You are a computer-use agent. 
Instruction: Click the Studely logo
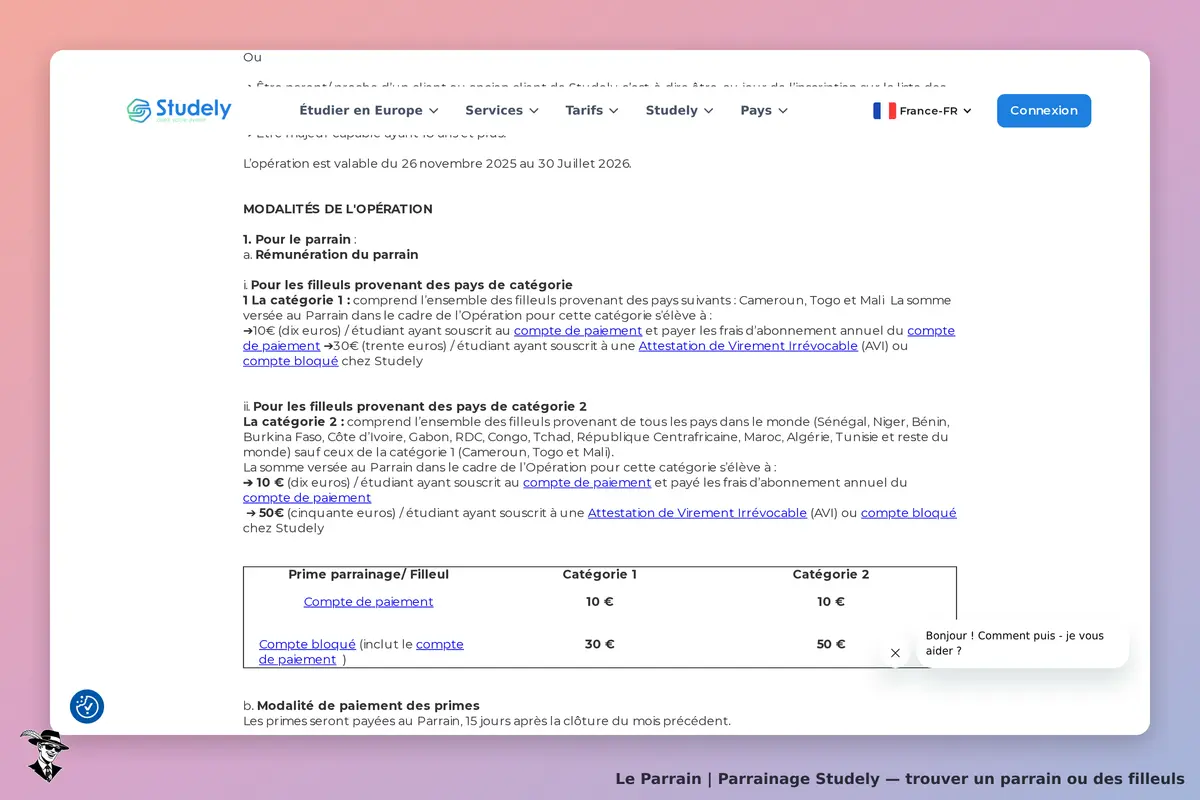pyautogui.click(x=179, y=110)
